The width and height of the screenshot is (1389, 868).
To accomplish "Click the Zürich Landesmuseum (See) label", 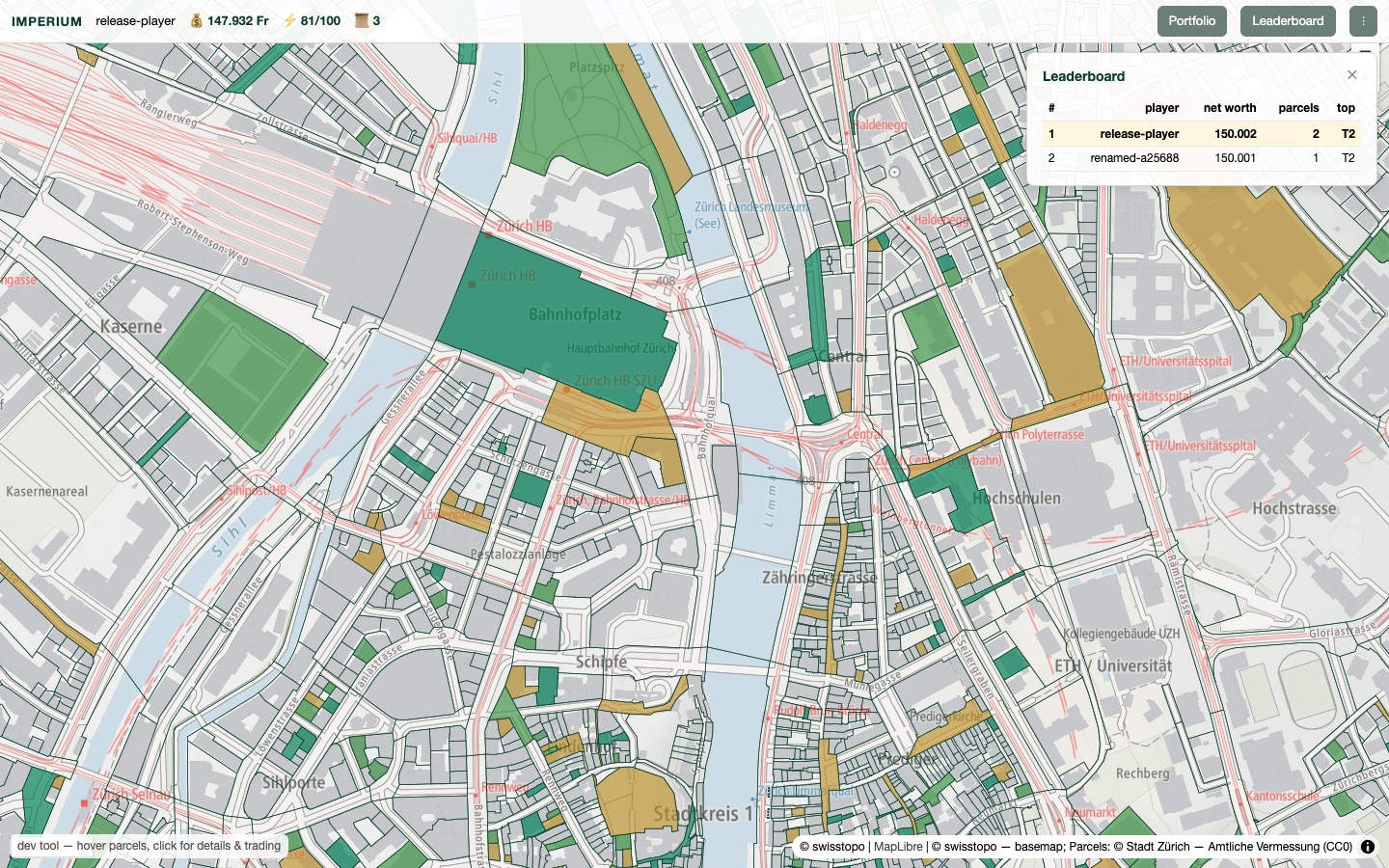I will (751, 214).
